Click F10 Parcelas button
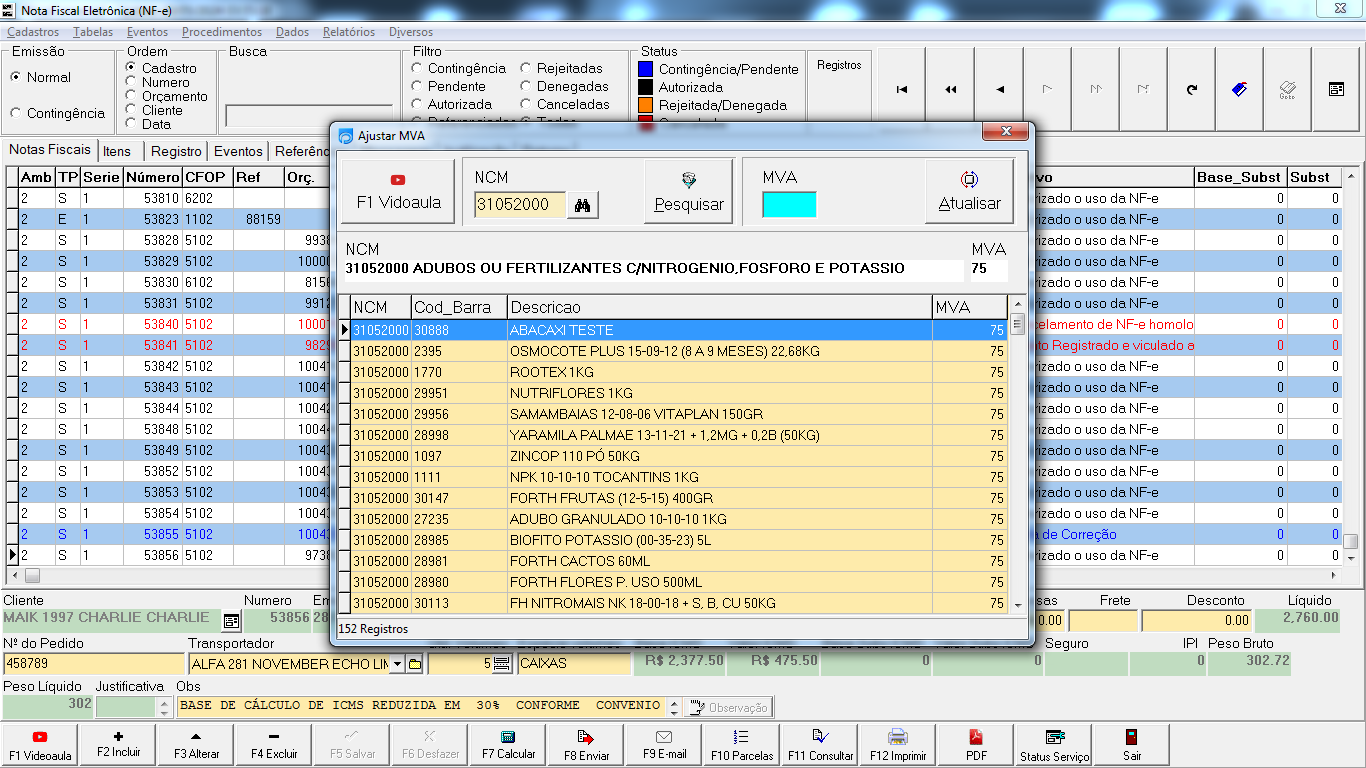Image resolution: width=1366 pixels, height=768 pixels. click(x=742, y=746)
